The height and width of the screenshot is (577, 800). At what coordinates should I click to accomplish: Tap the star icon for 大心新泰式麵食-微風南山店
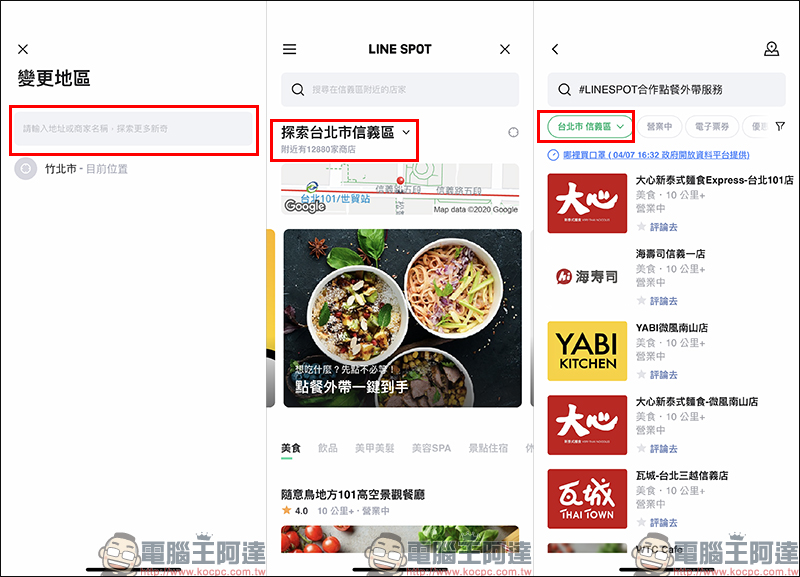tap(641, 448)
